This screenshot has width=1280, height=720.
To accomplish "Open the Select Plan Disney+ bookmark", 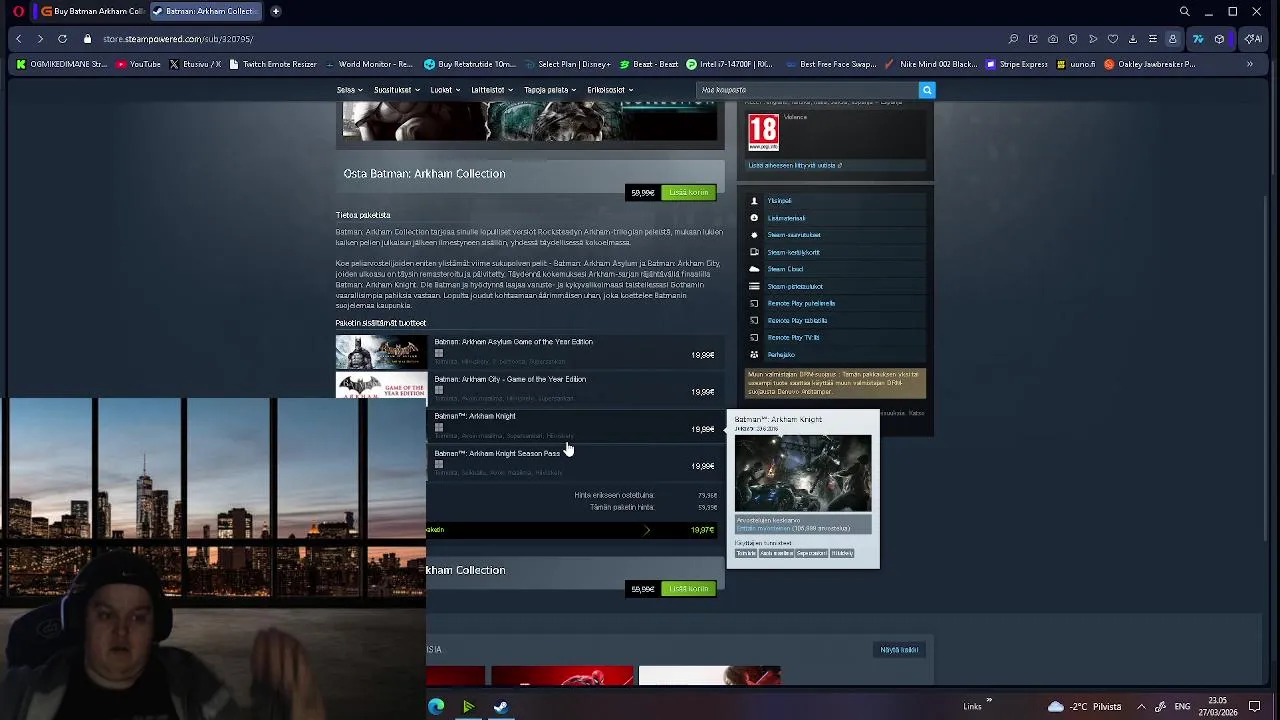I will (x=567, y=64).
